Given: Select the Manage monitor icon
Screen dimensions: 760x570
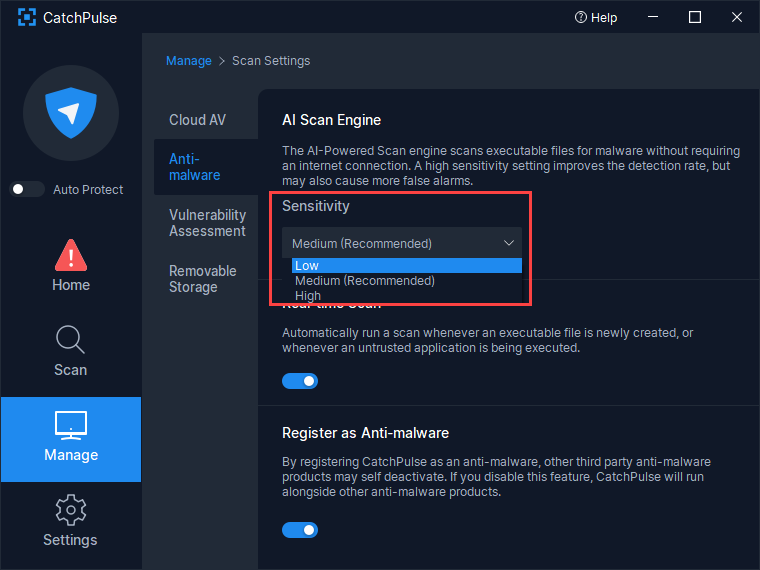Looking at the screenshot, I should tap(71, 425).
